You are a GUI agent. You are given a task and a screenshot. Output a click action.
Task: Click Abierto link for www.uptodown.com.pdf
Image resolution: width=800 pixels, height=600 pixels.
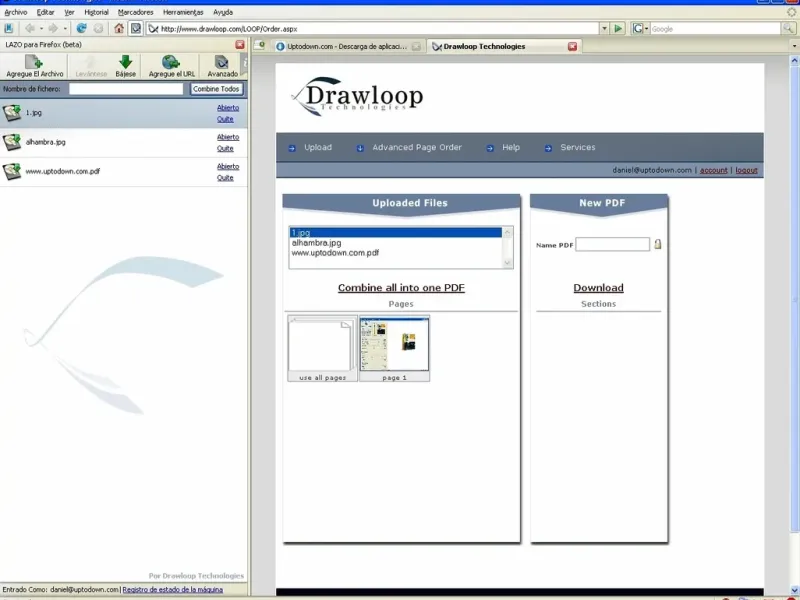pyautogui.click(x=228, y=166)
